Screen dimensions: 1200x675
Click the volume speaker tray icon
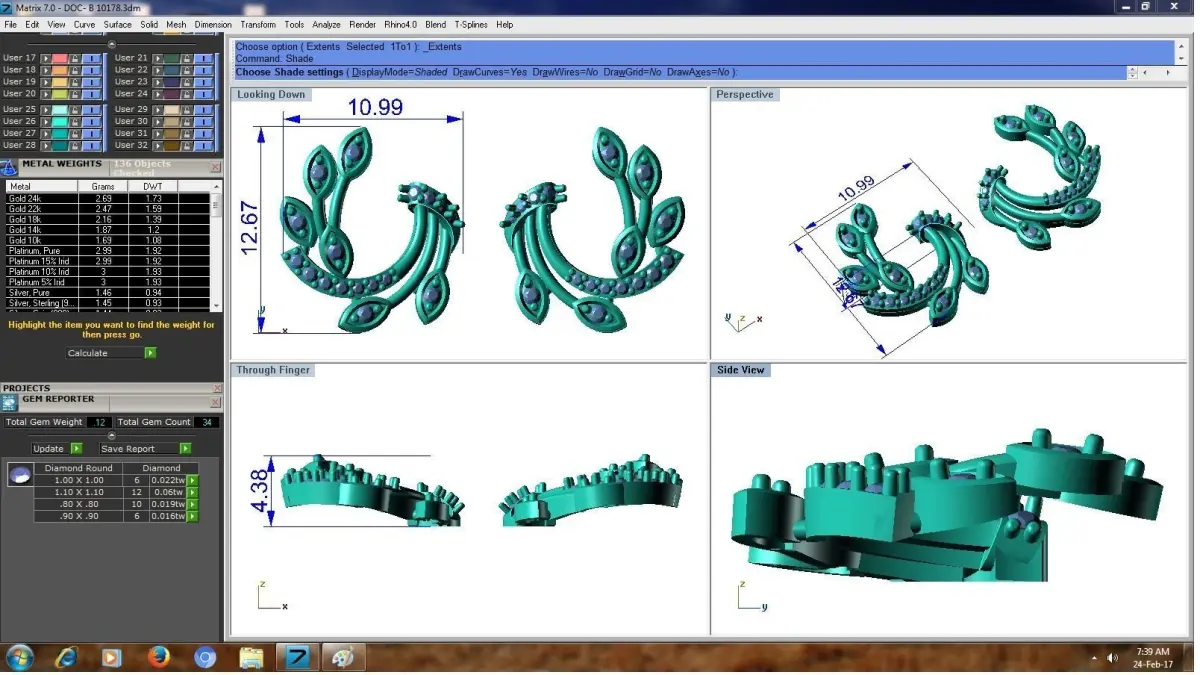[1112, 658]
